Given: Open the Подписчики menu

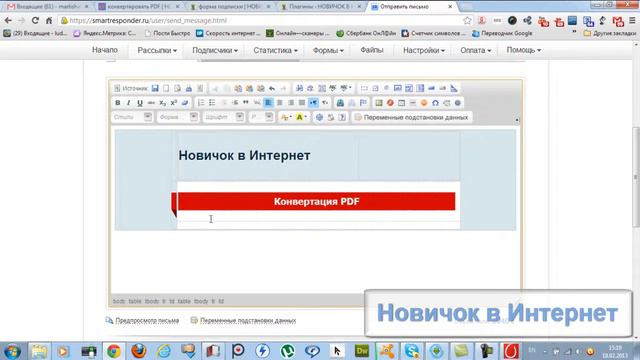Looking at the screenshot, I should click(x=215, y=50).
